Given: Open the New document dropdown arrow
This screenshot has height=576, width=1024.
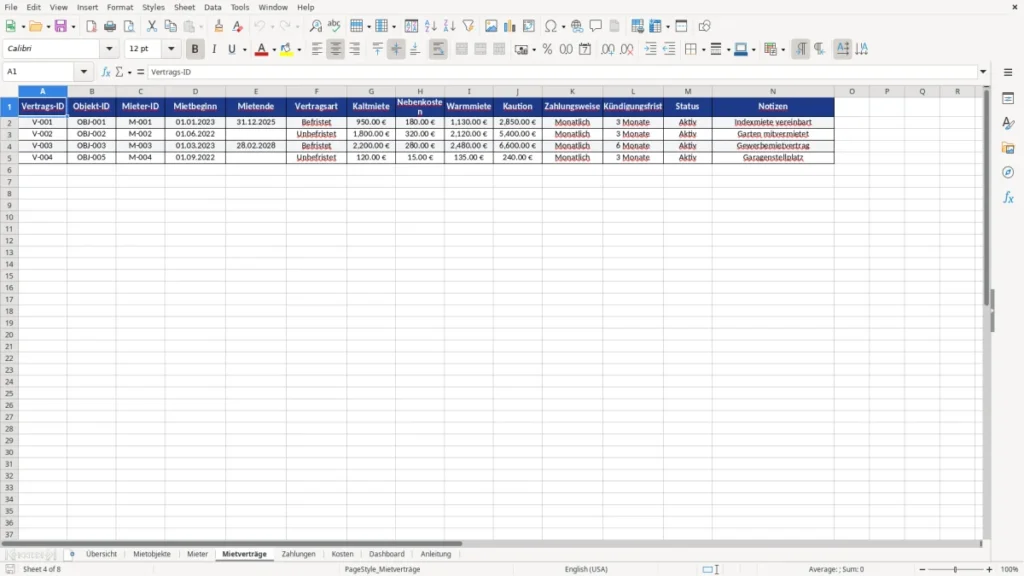Looking at the screenshot, I should coord(23,27).
